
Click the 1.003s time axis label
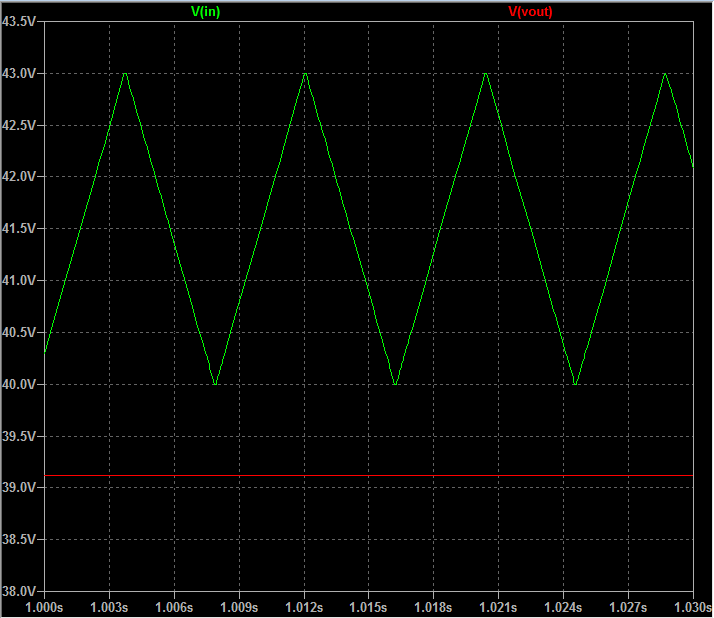pos(109,607)
